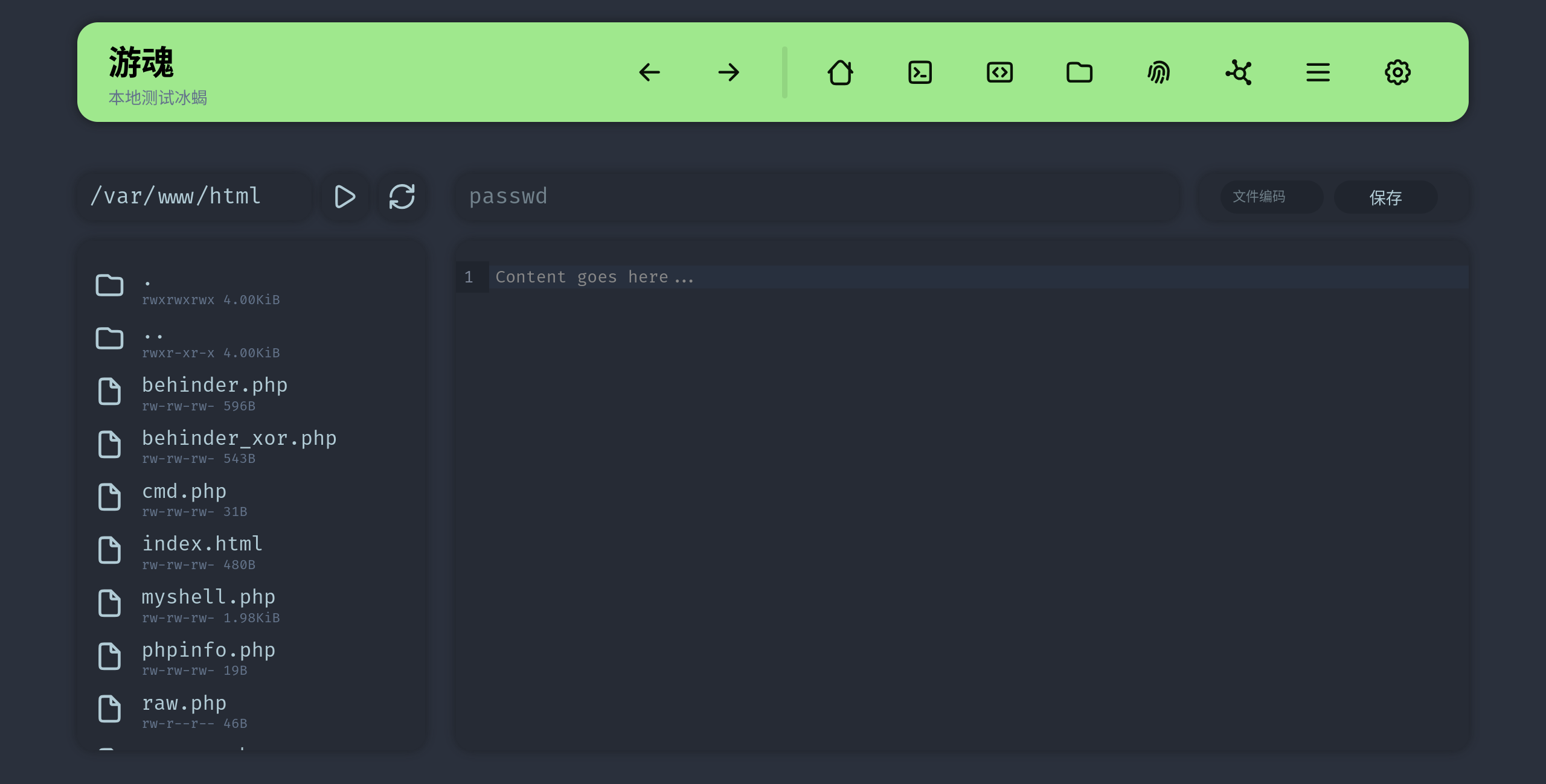
Task: Click the back arrow navigation icon
Action: 649,72
